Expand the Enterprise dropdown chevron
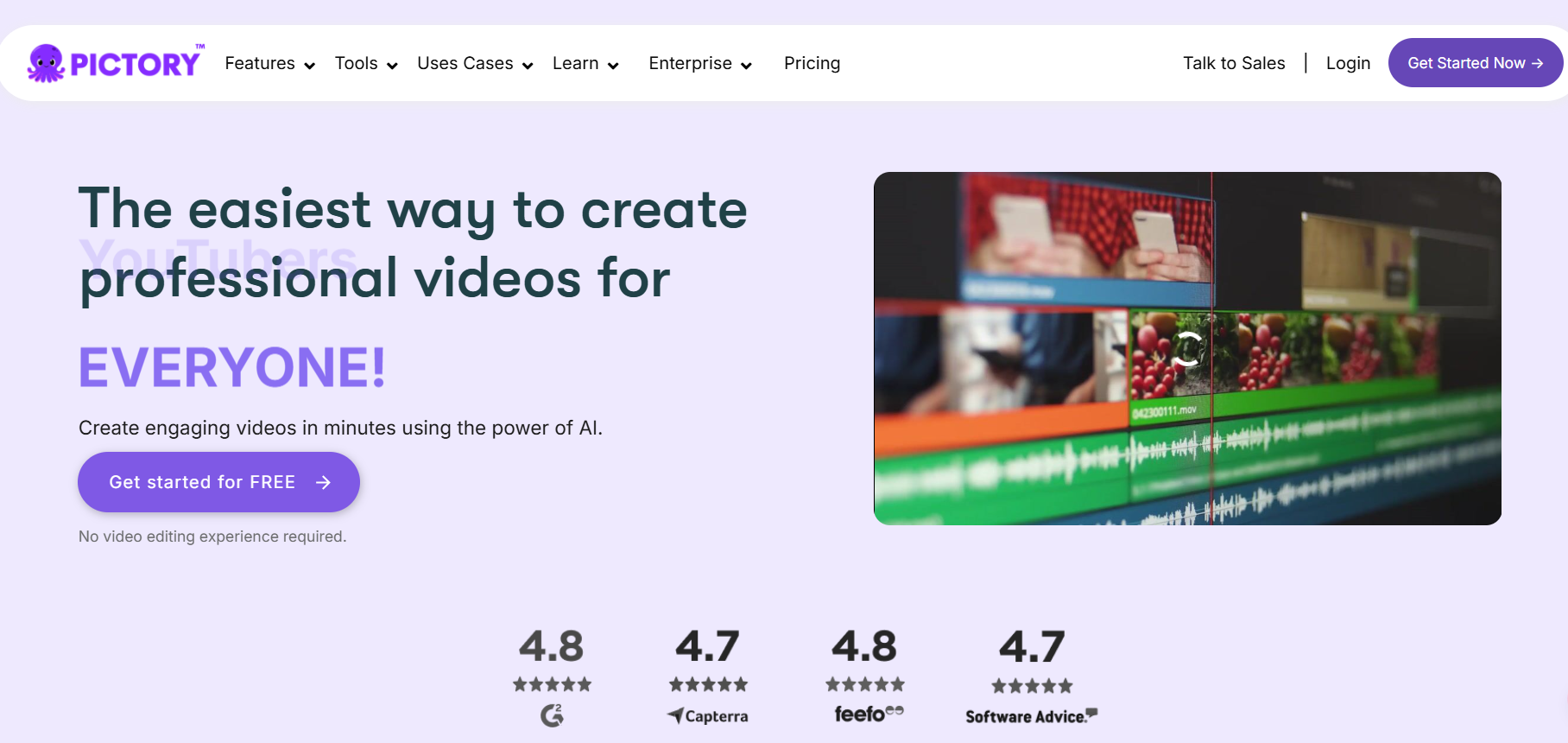The height and width of the screenshot is (743, 1568). [x=746, y=66]
